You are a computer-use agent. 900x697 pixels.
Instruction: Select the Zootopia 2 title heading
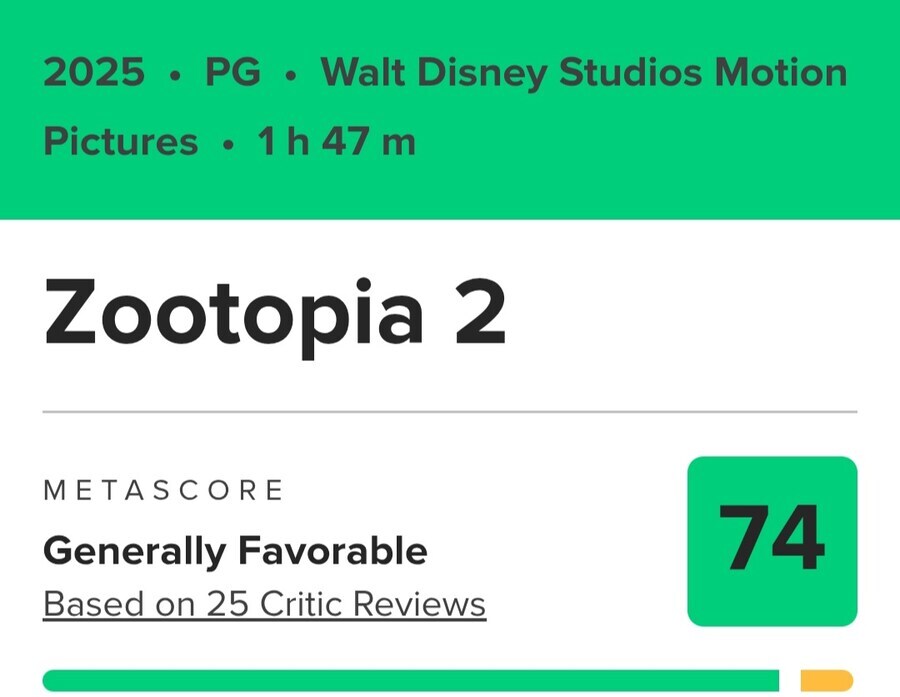click(274, 314)
